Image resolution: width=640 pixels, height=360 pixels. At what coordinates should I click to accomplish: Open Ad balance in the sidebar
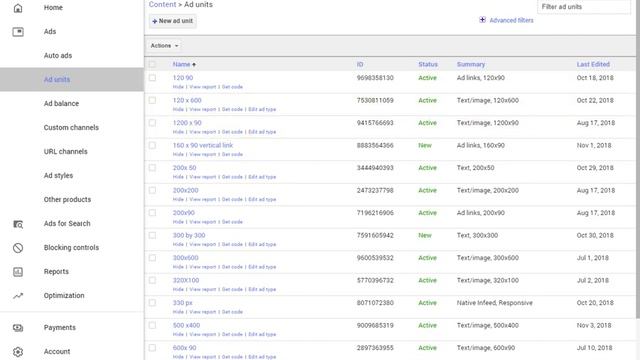pos(61,104)
